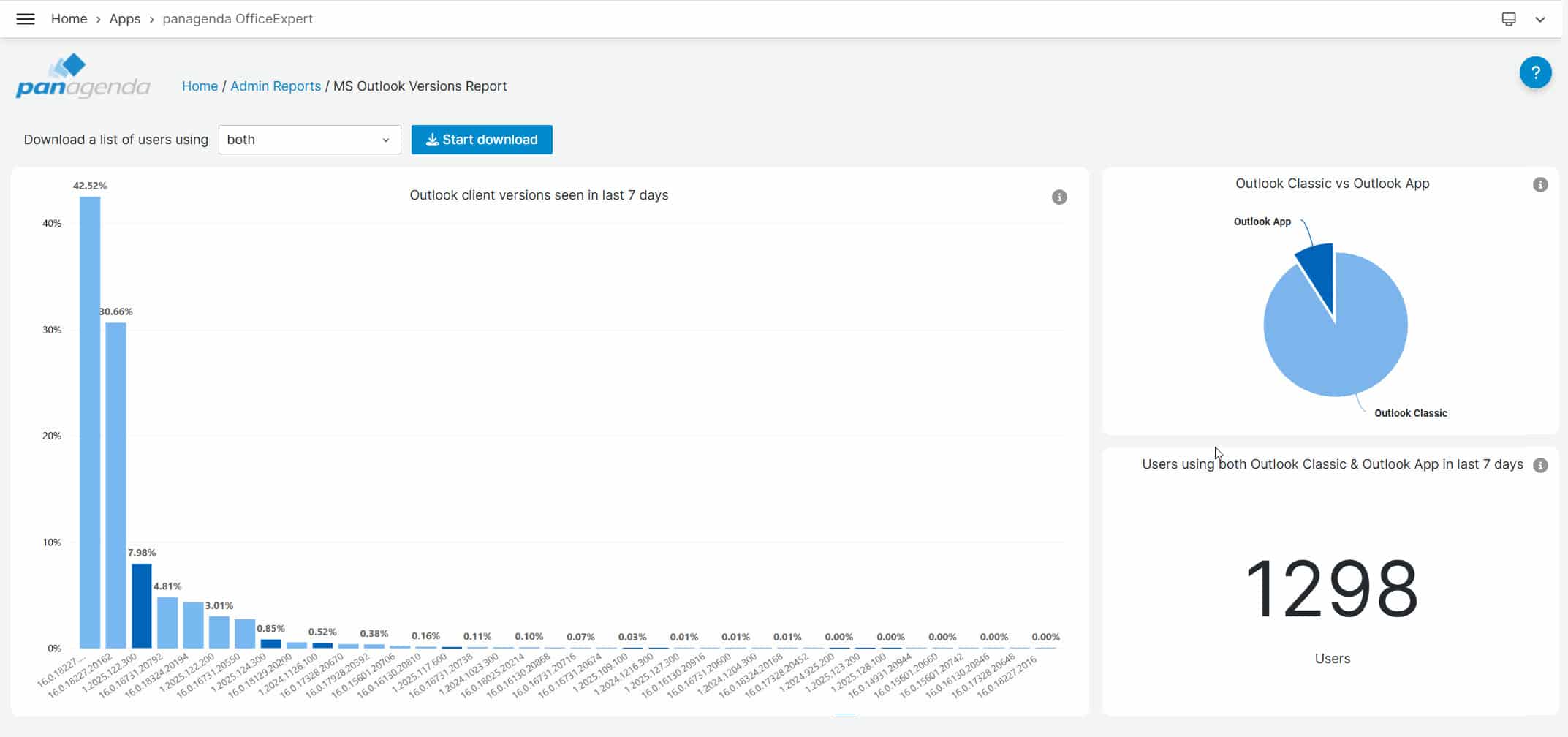Click the dark blue 7.98% bar
1568x737 pixels.
[x=142, y=605]
